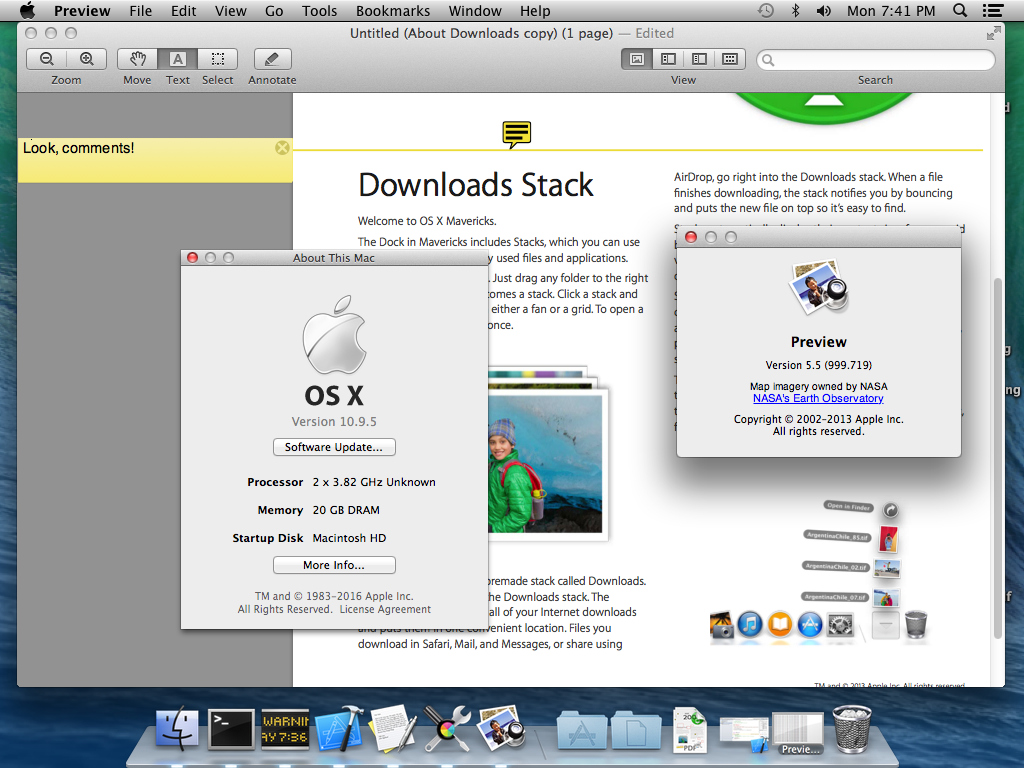
Task: Click the Bluetooth menu bar icon
Action: point(795,10)
